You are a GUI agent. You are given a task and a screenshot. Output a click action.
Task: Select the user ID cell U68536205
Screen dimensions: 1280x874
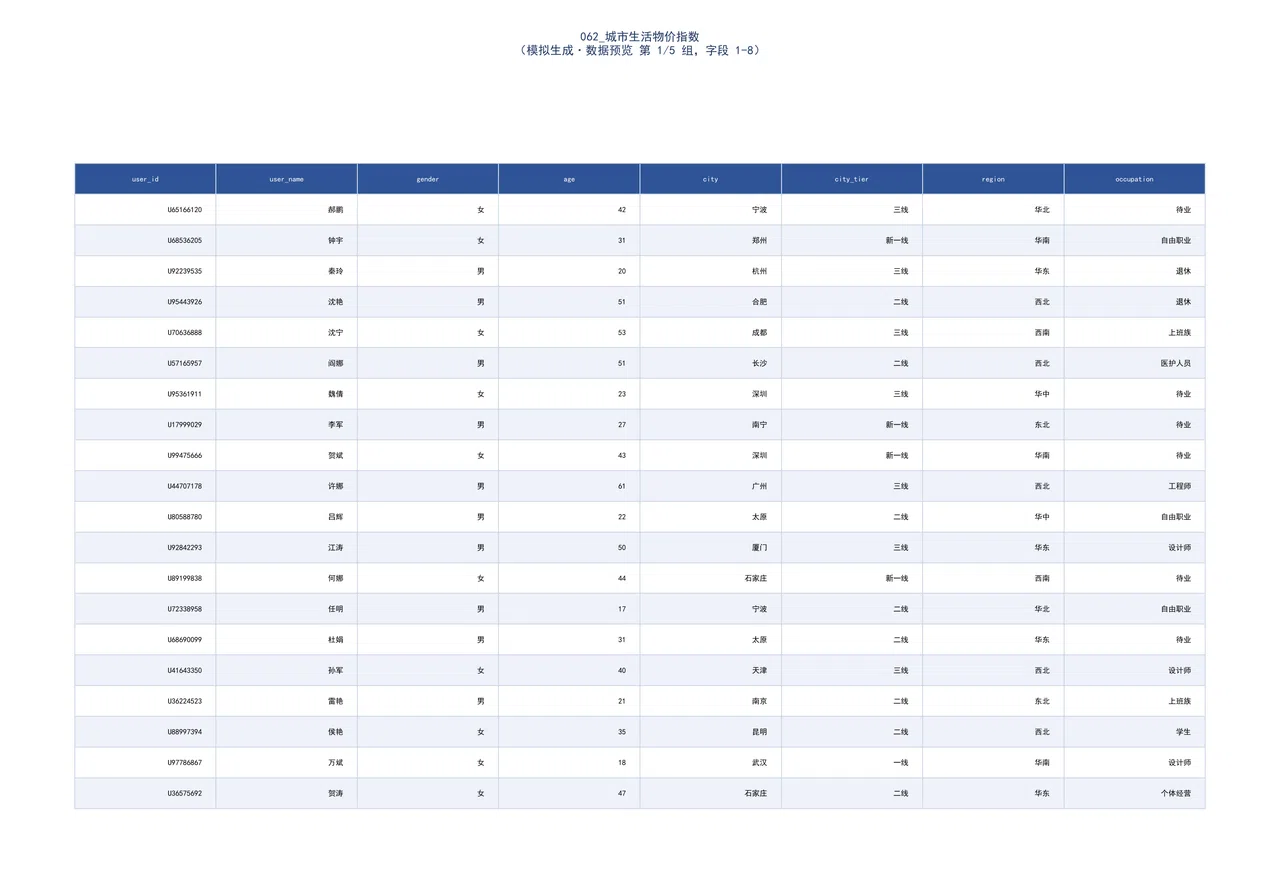coord(145,241)
